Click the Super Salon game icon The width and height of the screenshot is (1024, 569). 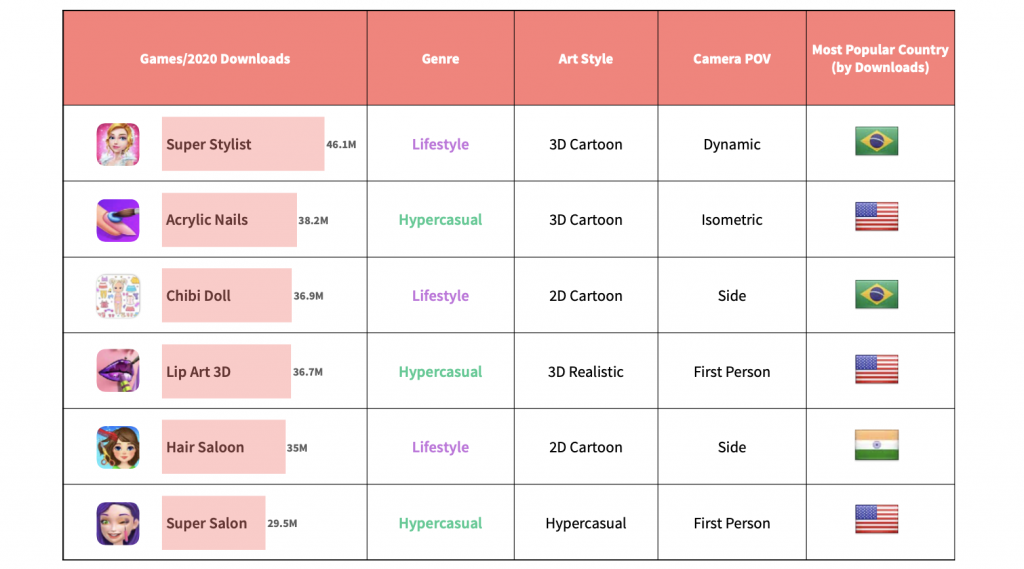[x=118, y=523]
